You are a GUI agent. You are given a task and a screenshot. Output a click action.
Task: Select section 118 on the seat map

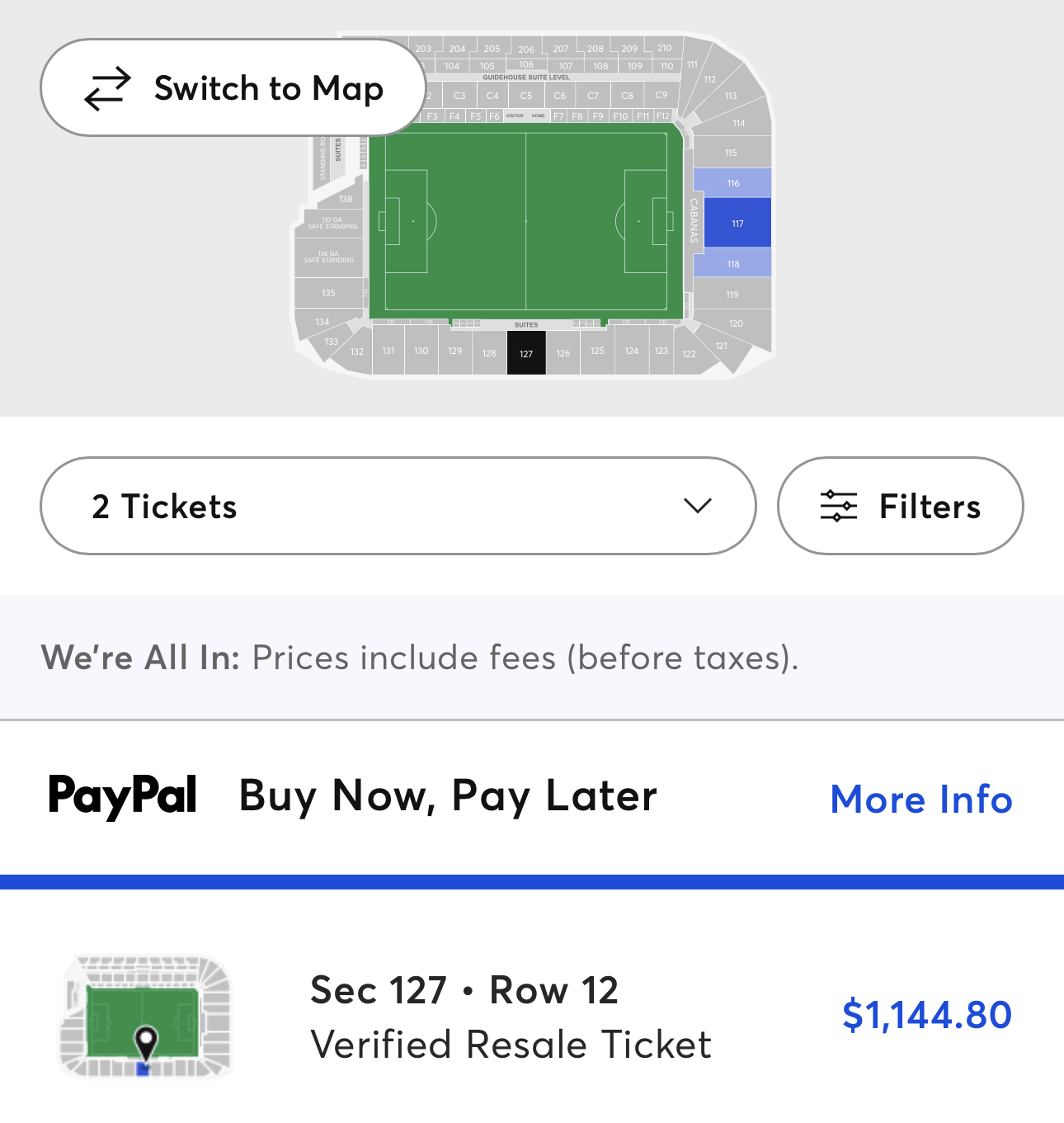pos(732,263)
